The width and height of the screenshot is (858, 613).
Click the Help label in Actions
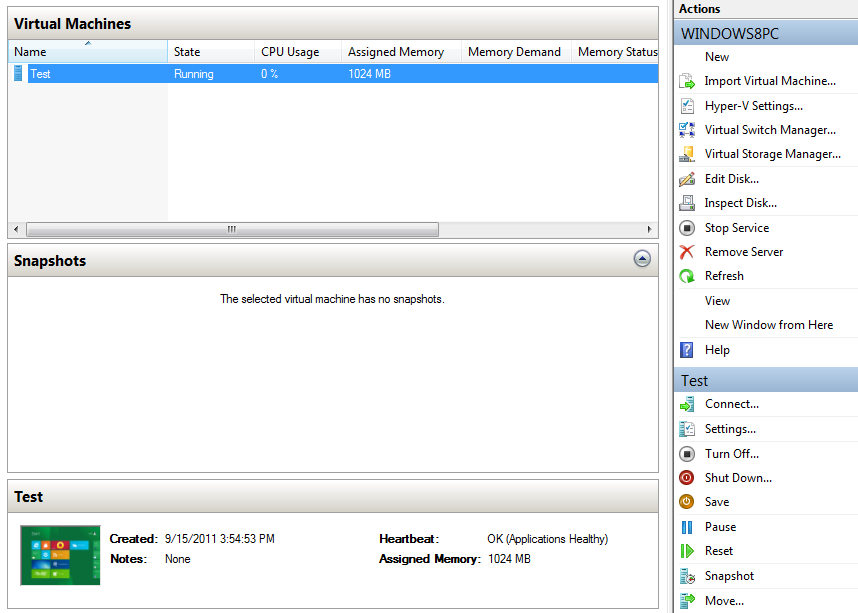pos(717,350)
